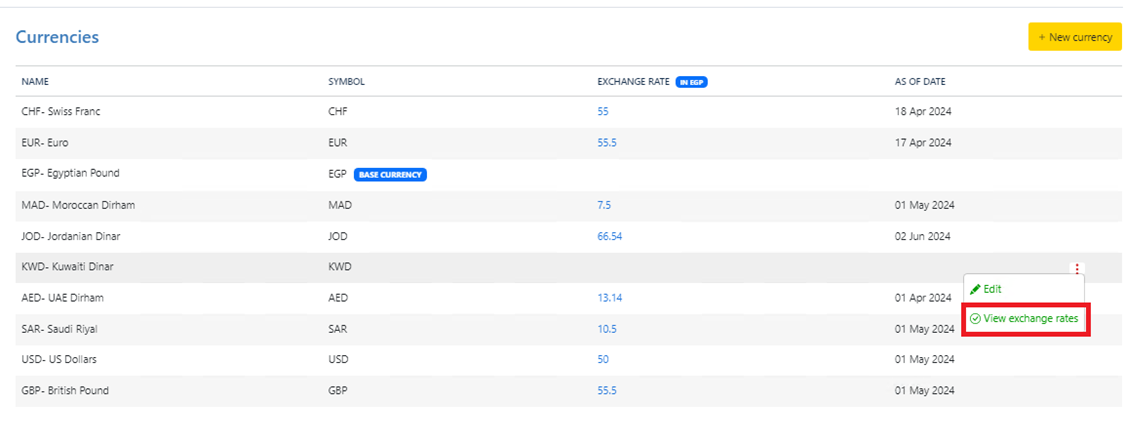Open the GBP exchange rate 55.5 link
Viewport: 1124px width, 444px height.
[x=607, y=390]
